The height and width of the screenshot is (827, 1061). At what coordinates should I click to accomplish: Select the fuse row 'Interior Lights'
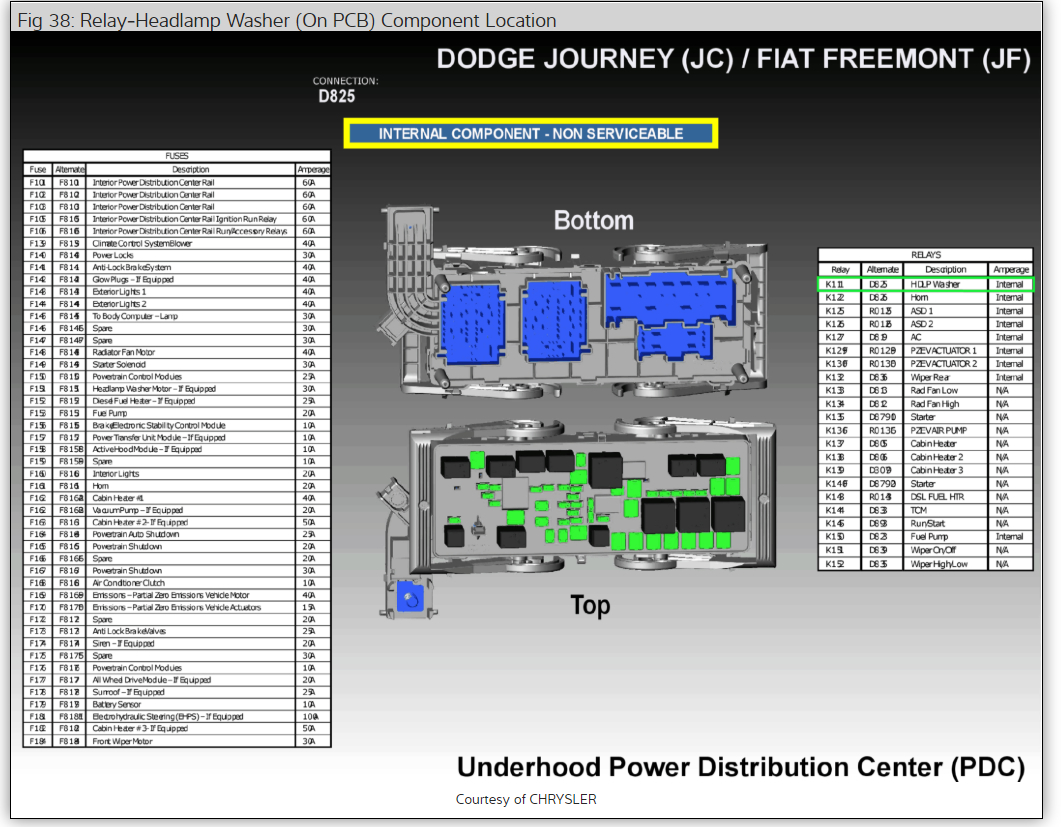[x=177, y=474]
